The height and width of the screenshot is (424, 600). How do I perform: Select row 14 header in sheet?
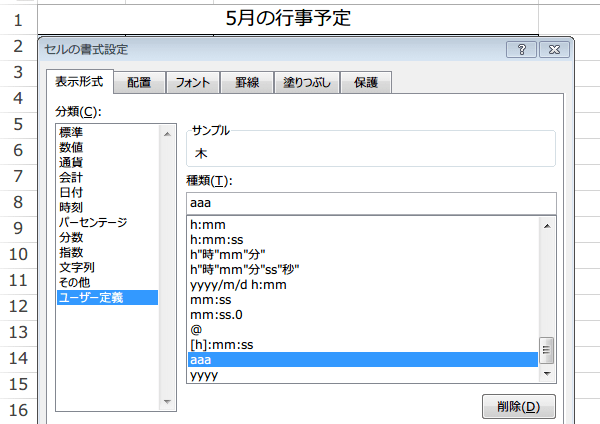coord(18,359)
